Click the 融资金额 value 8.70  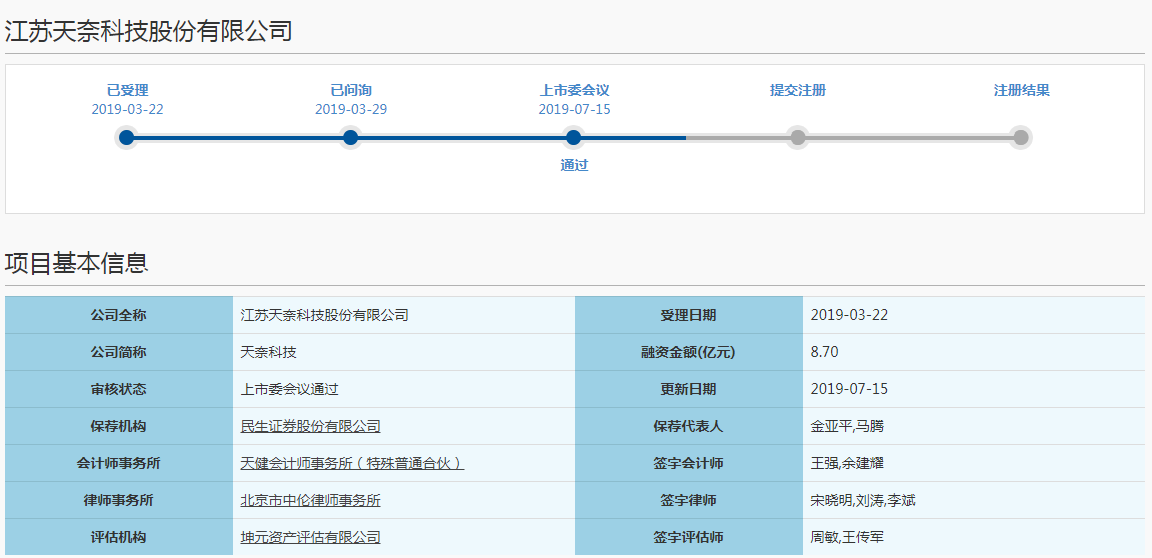coord(824,352)
